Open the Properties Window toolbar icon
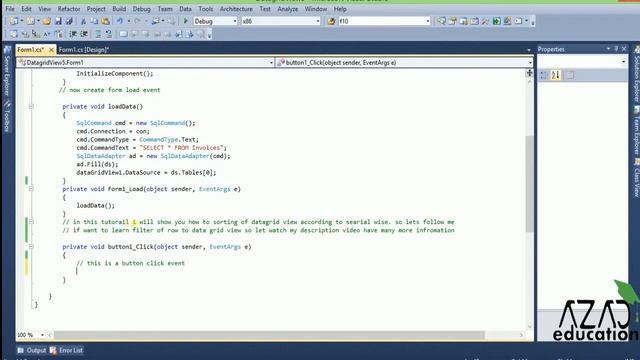Image resolution: width=640 pixels, height=360 pixels. (x=452, y=21)
